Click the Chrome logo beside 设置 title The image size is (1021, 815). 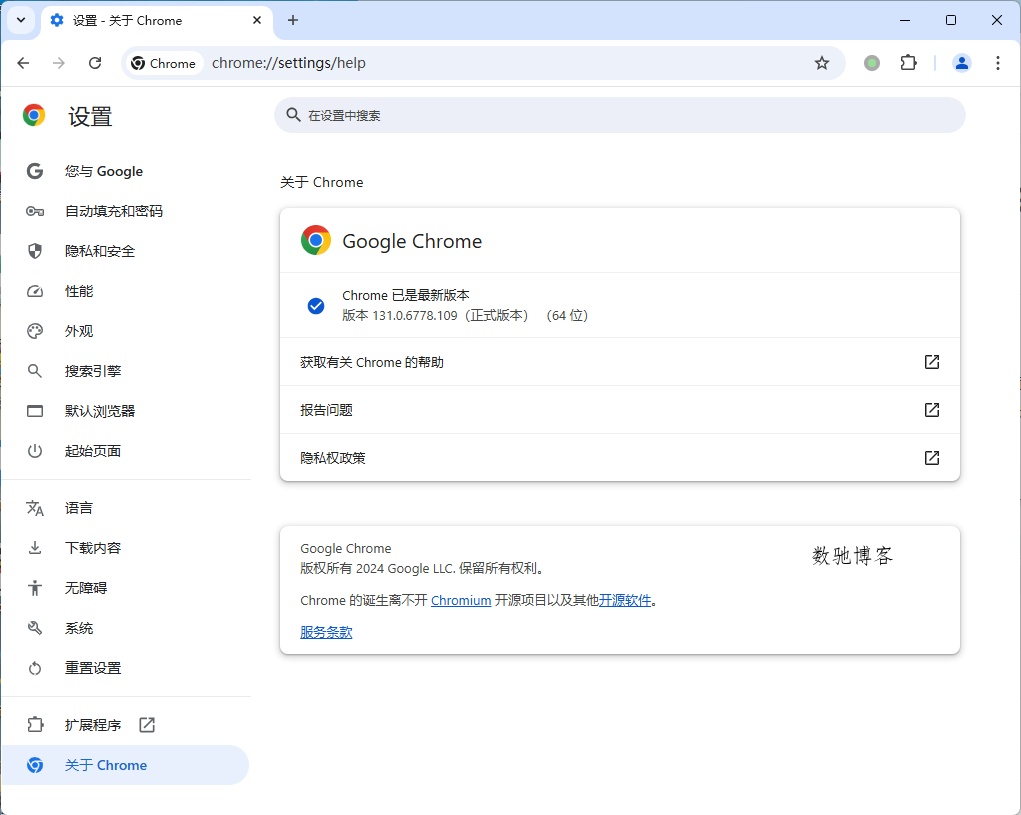(x=34, y=115)
